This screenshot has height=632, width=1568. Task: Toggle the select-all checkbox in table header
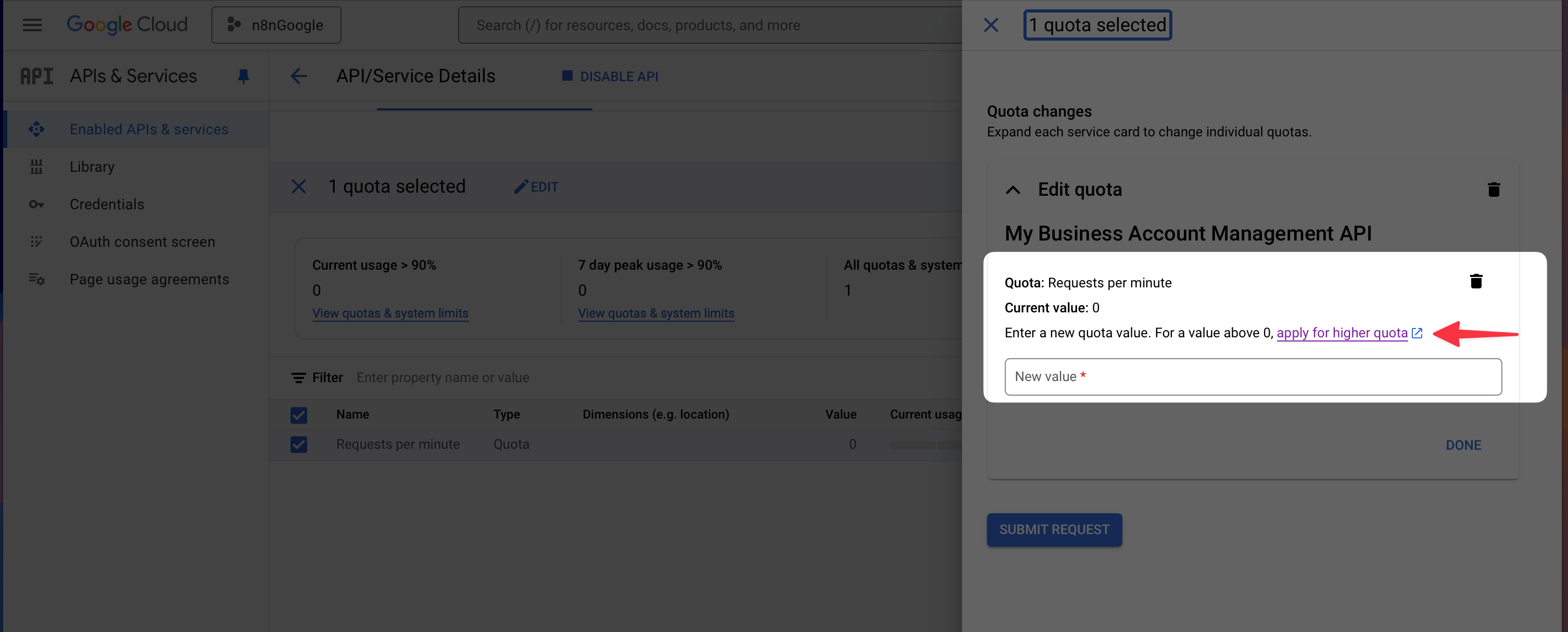(x=298, y=414)
